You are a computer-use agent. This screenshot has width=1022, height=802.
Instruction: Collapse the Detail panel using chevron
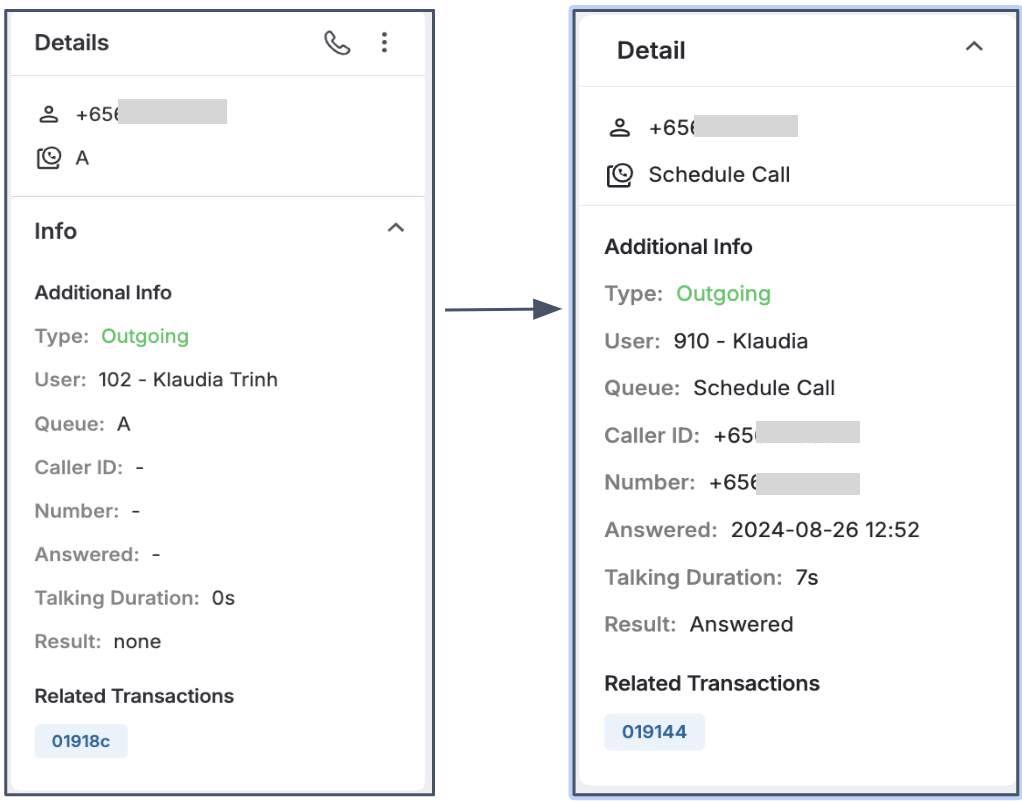[974, 46]
